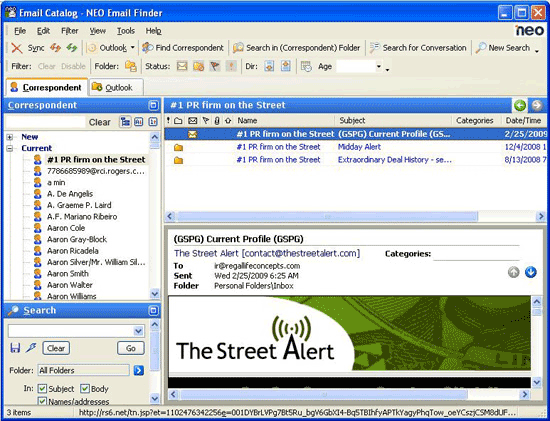Open the Tools menu
The height and width of the screenshot is (421, 550).
(x=126, y=31)
